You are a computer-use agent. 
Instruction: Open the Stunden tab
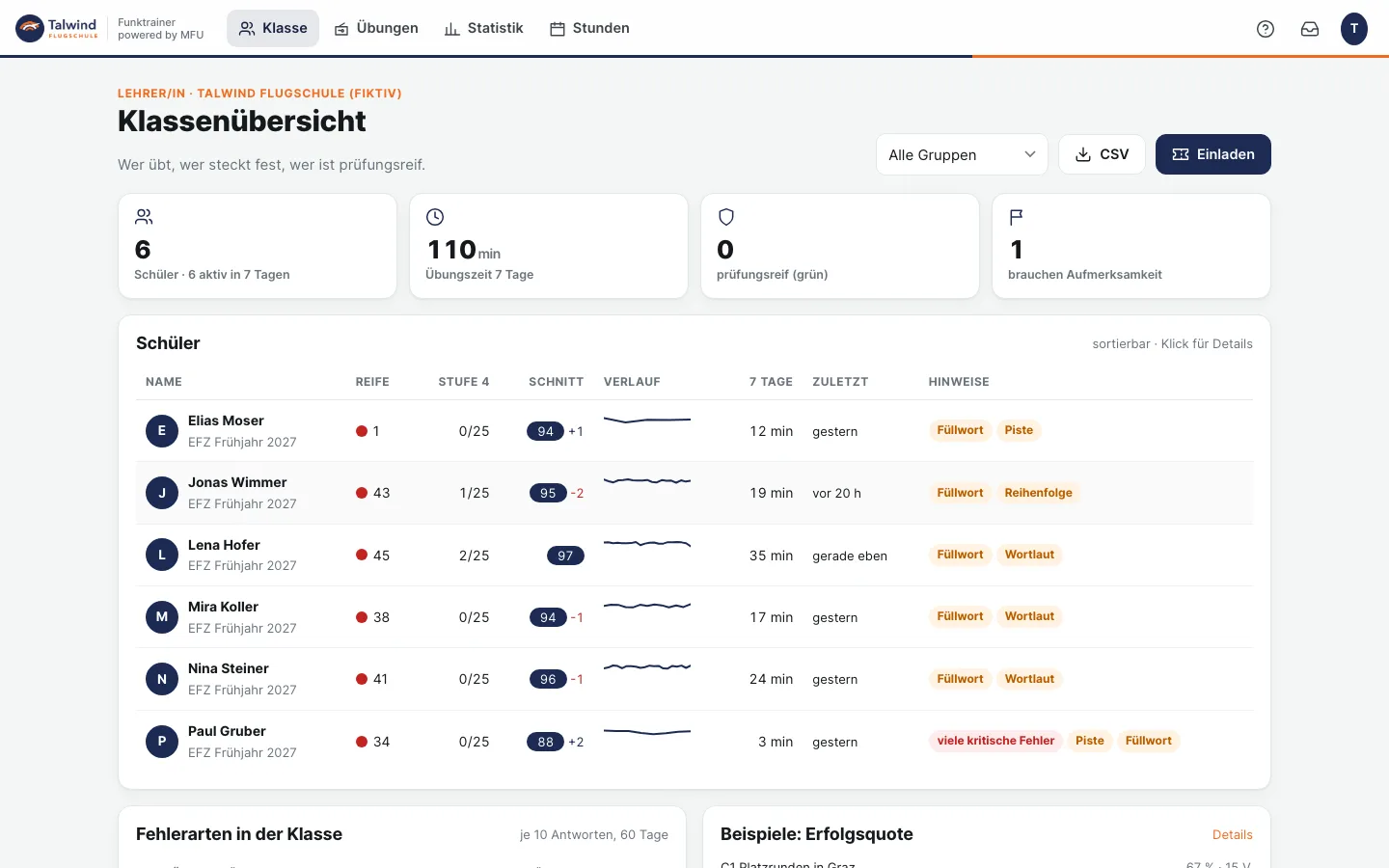click(589, 29)
